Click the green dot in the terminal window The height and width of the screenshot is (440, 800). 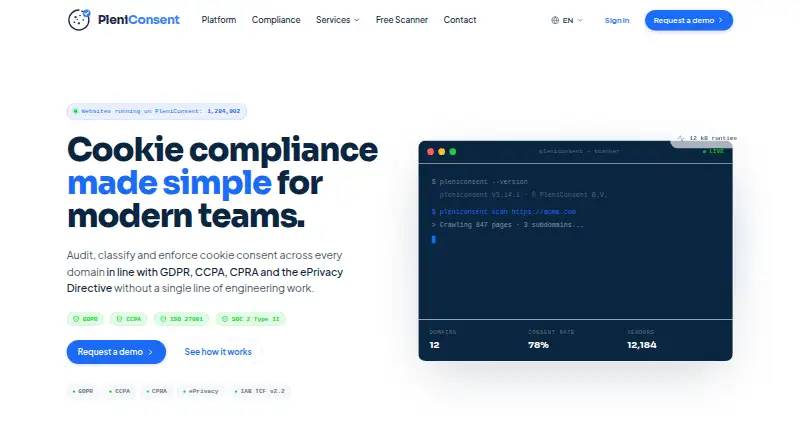tap(453, 152)
